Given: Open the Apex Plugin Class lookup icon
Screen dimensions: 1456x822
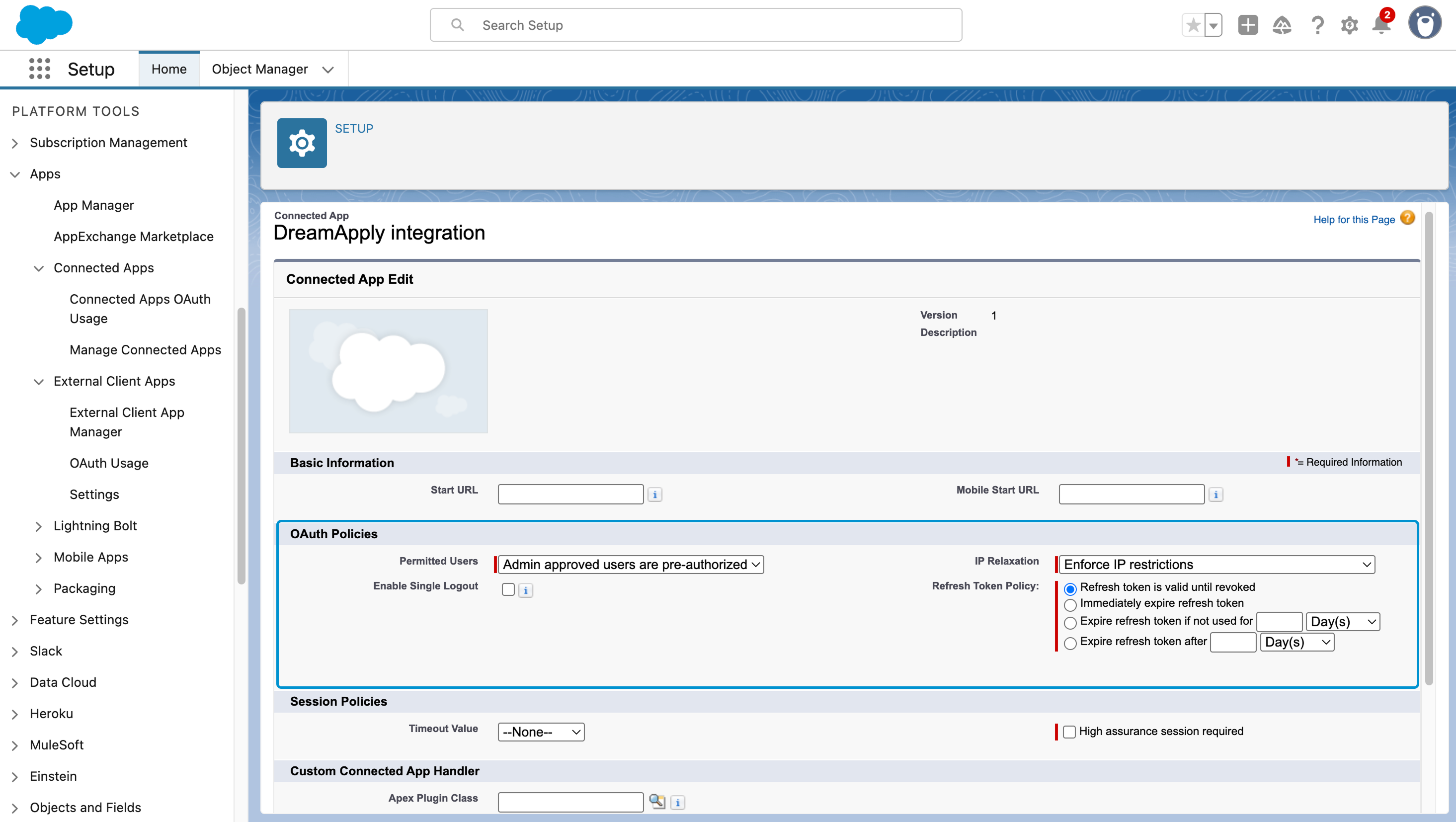Looking at the screenshot, I should [657, 801].
